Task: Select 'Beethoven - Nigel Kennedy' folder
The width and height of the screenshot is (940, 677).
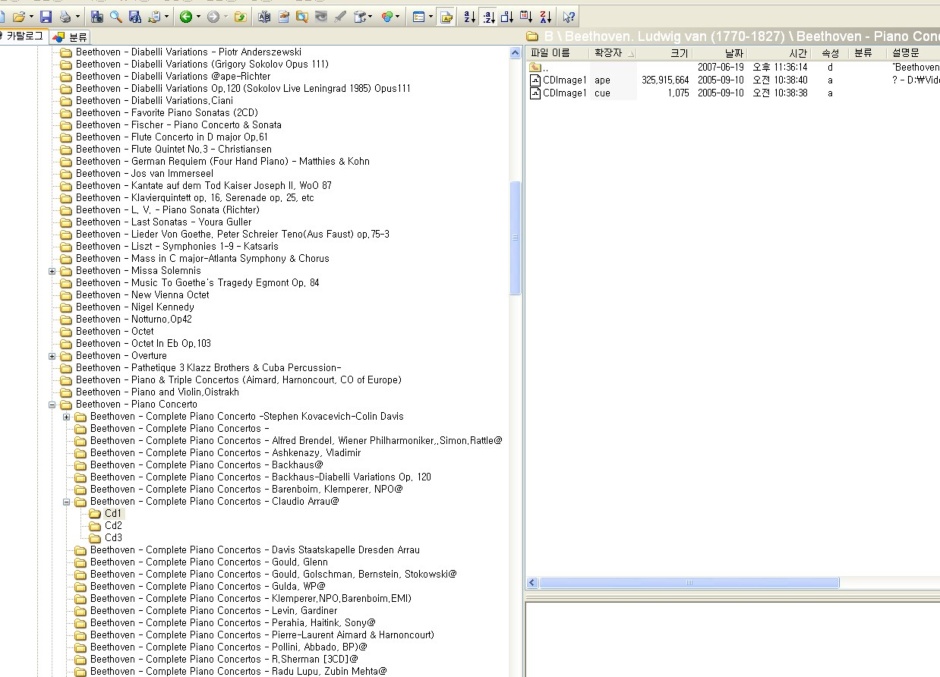Action: pyautogui.click(x=135, y=307)
